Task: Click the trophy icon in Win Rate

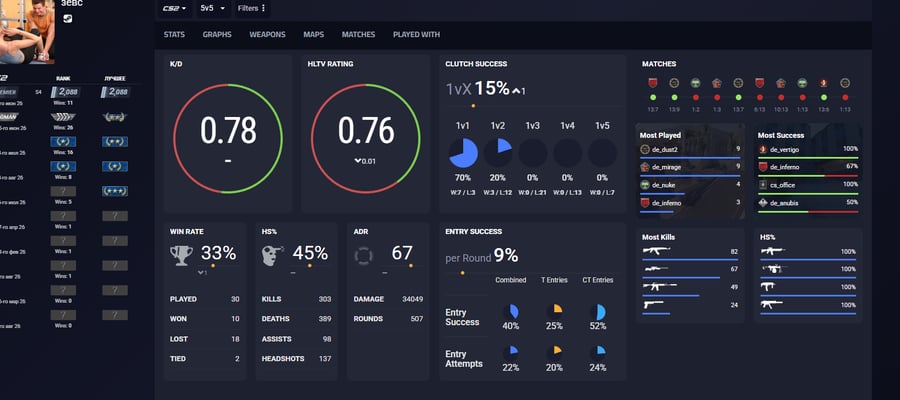Action: coord(181,255)
